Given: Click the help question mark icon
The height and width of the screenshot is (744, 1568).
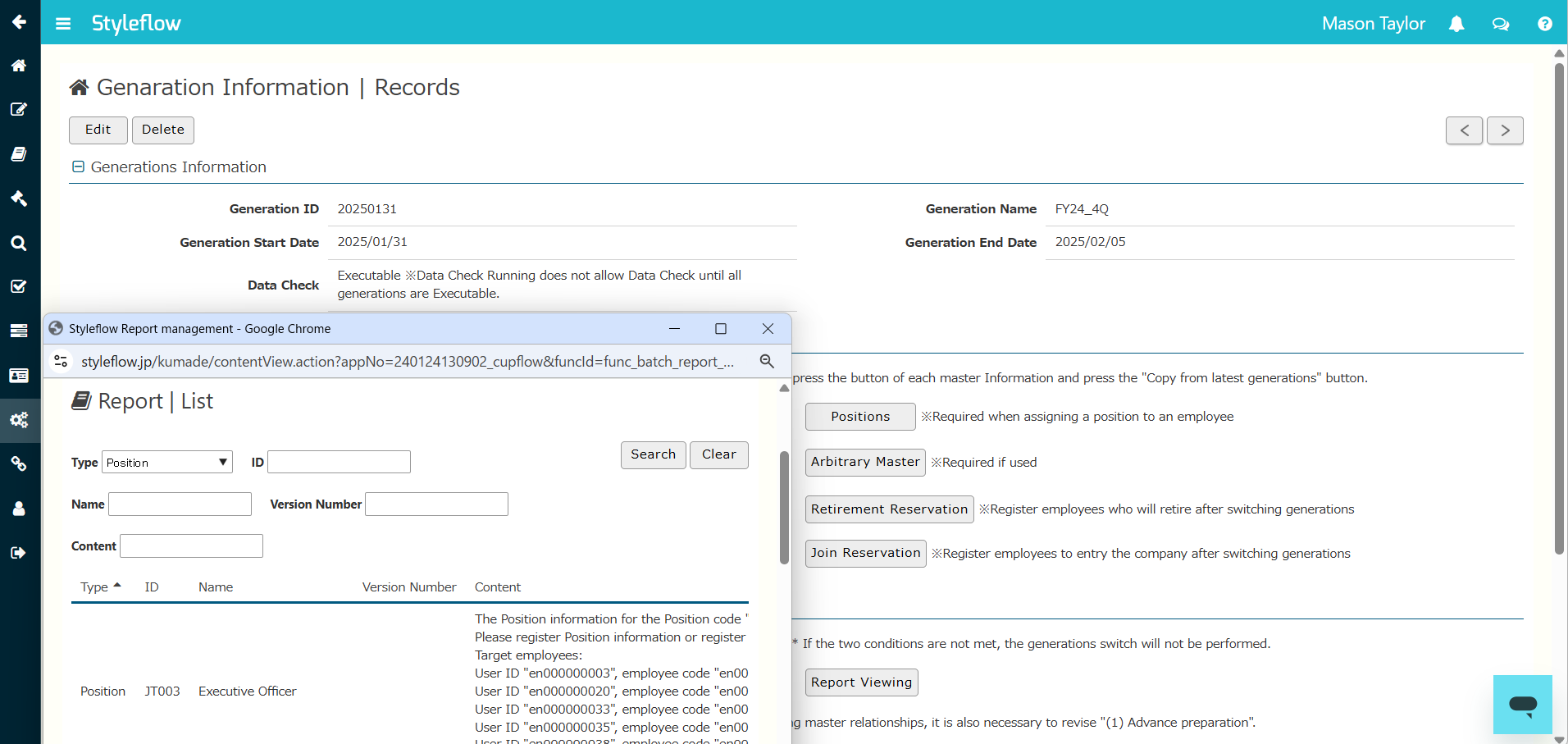Looking at the screenshot, I should [x=1544, y=24].
